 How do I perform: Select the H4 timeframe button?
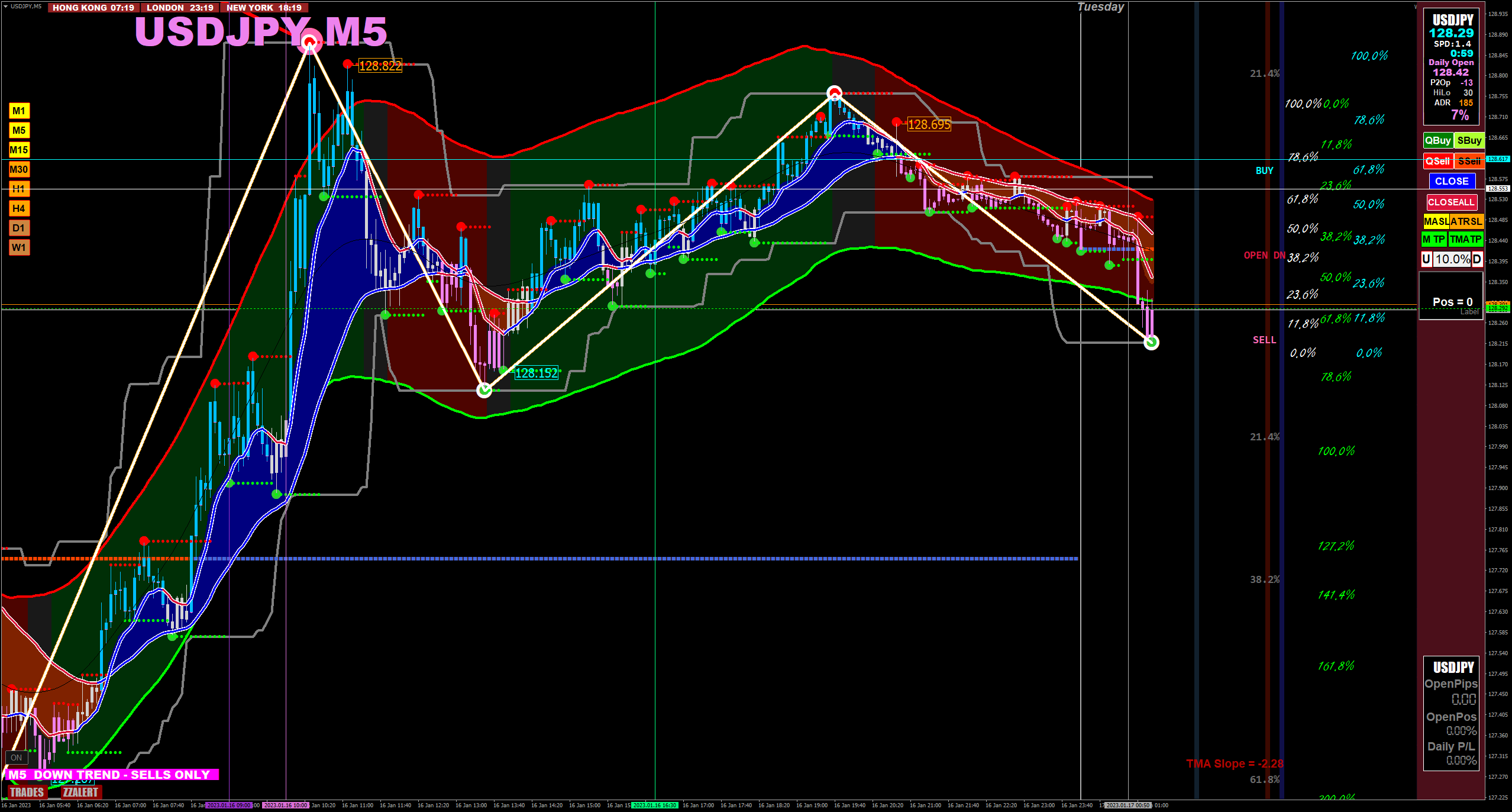coord(19,208)
